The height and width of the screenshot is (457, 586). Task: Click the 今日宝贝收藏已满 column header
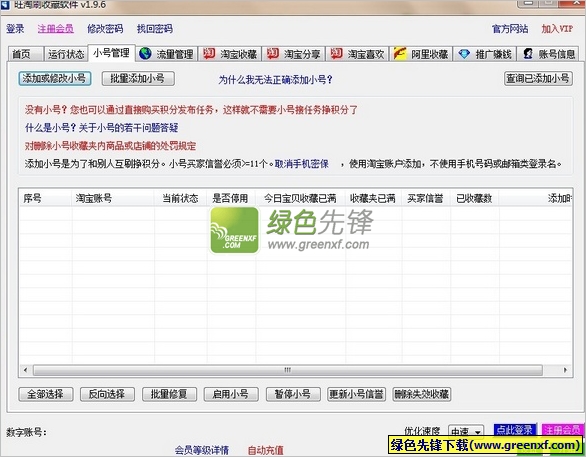click(x=300, y=198)
